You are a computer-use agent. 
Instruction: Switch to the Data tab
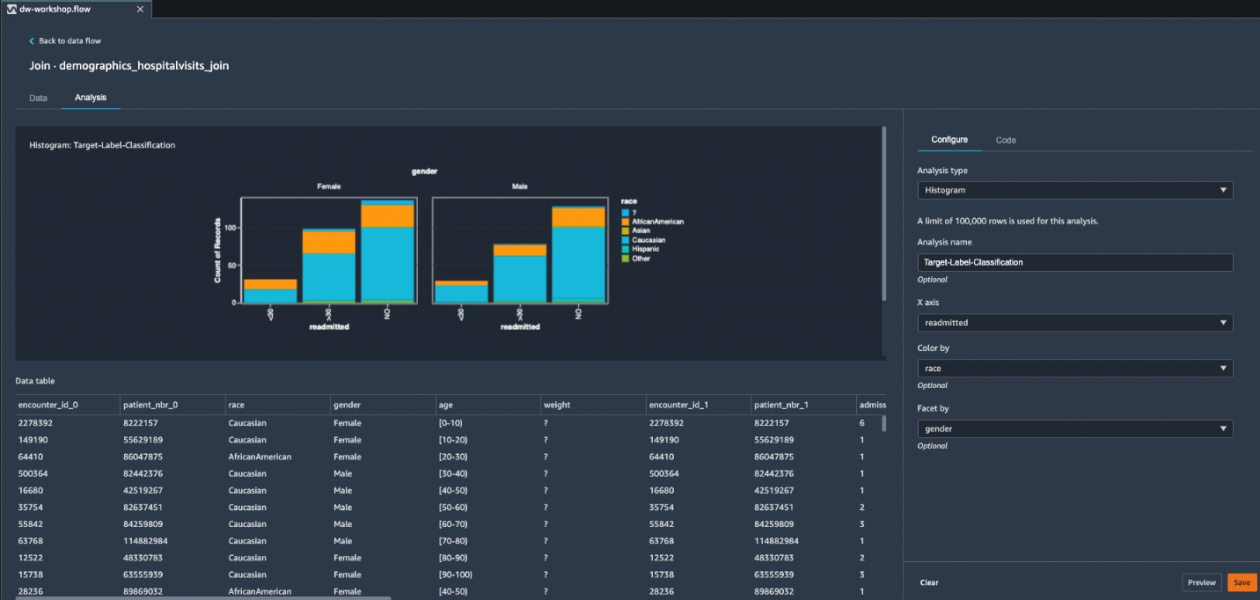(37, 97)
